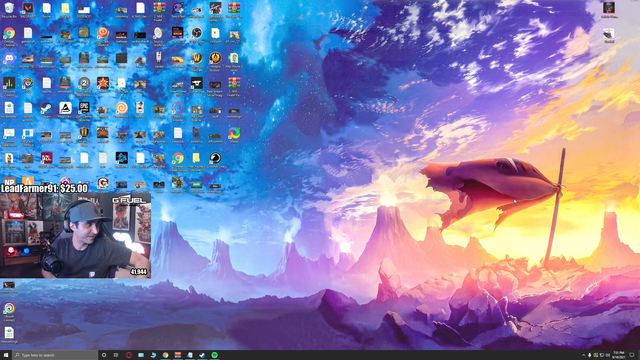Screen dimensions: 640x360
Task: Open the Google Chrome desktop shortcut
Action: 9,36
